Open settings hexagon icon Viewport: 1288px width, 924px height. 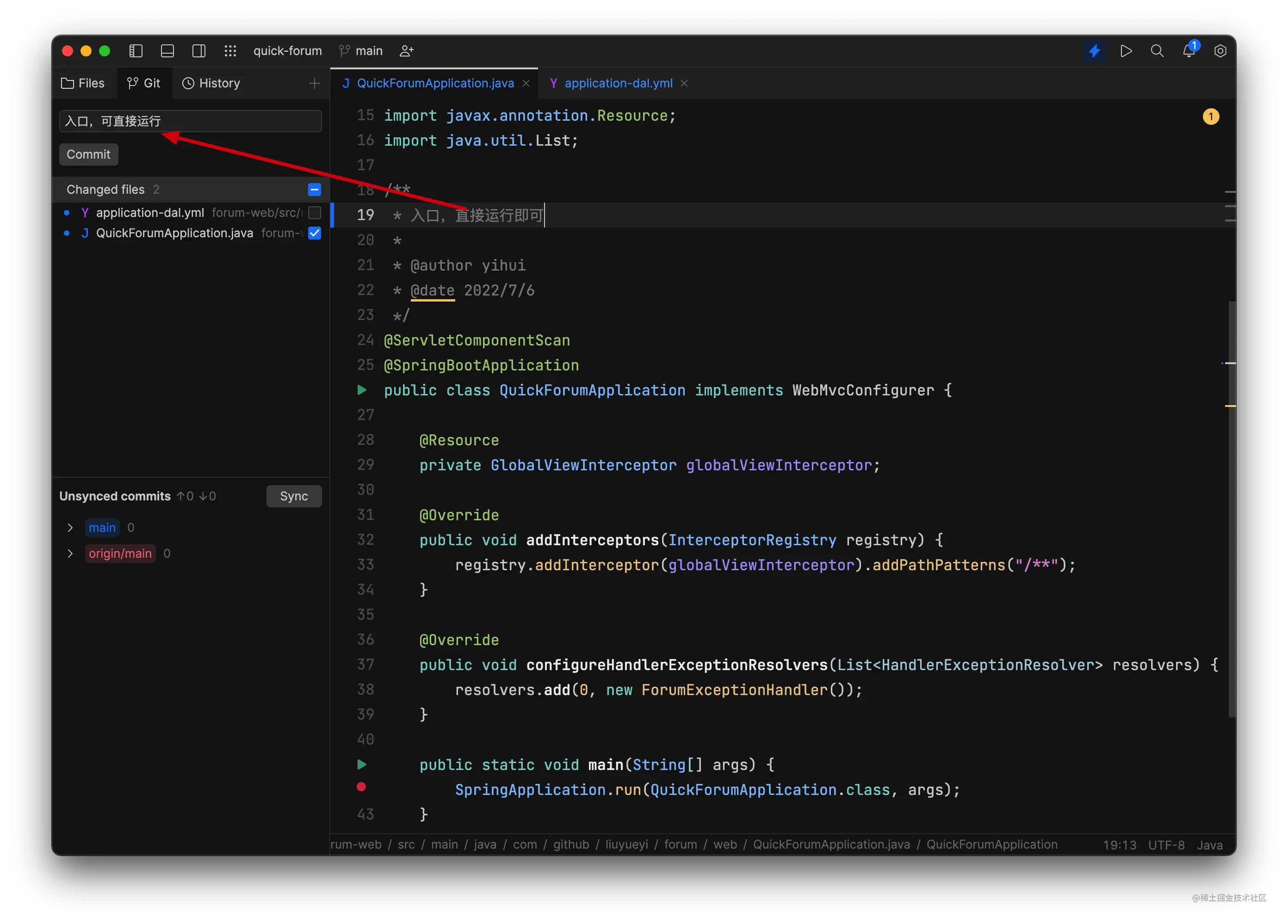1220,51
